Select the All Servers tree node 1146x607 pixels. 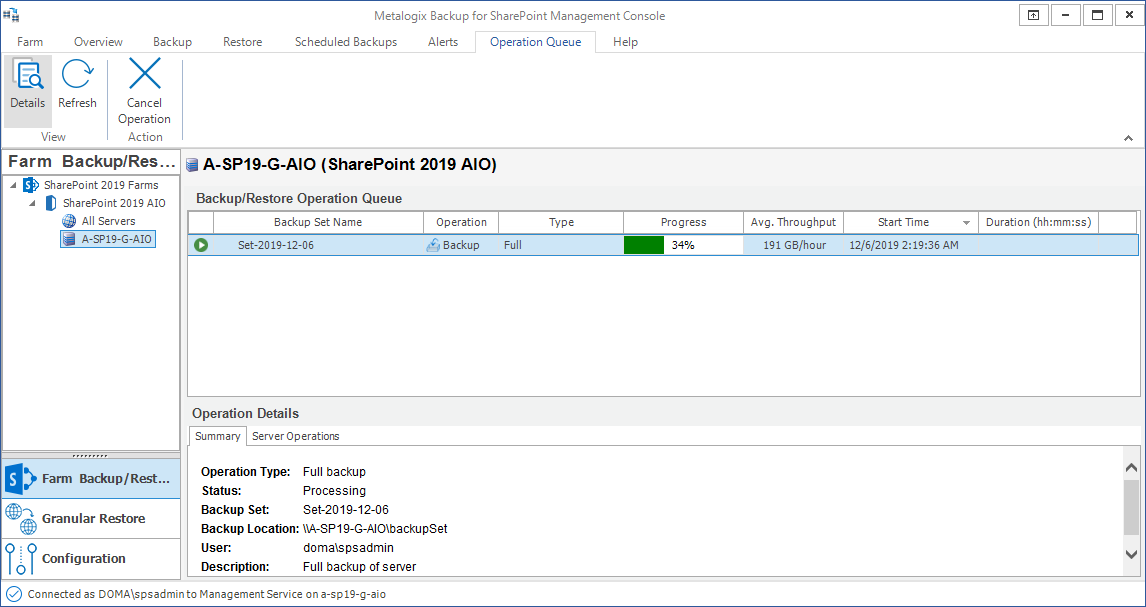[x=108, y=221]
